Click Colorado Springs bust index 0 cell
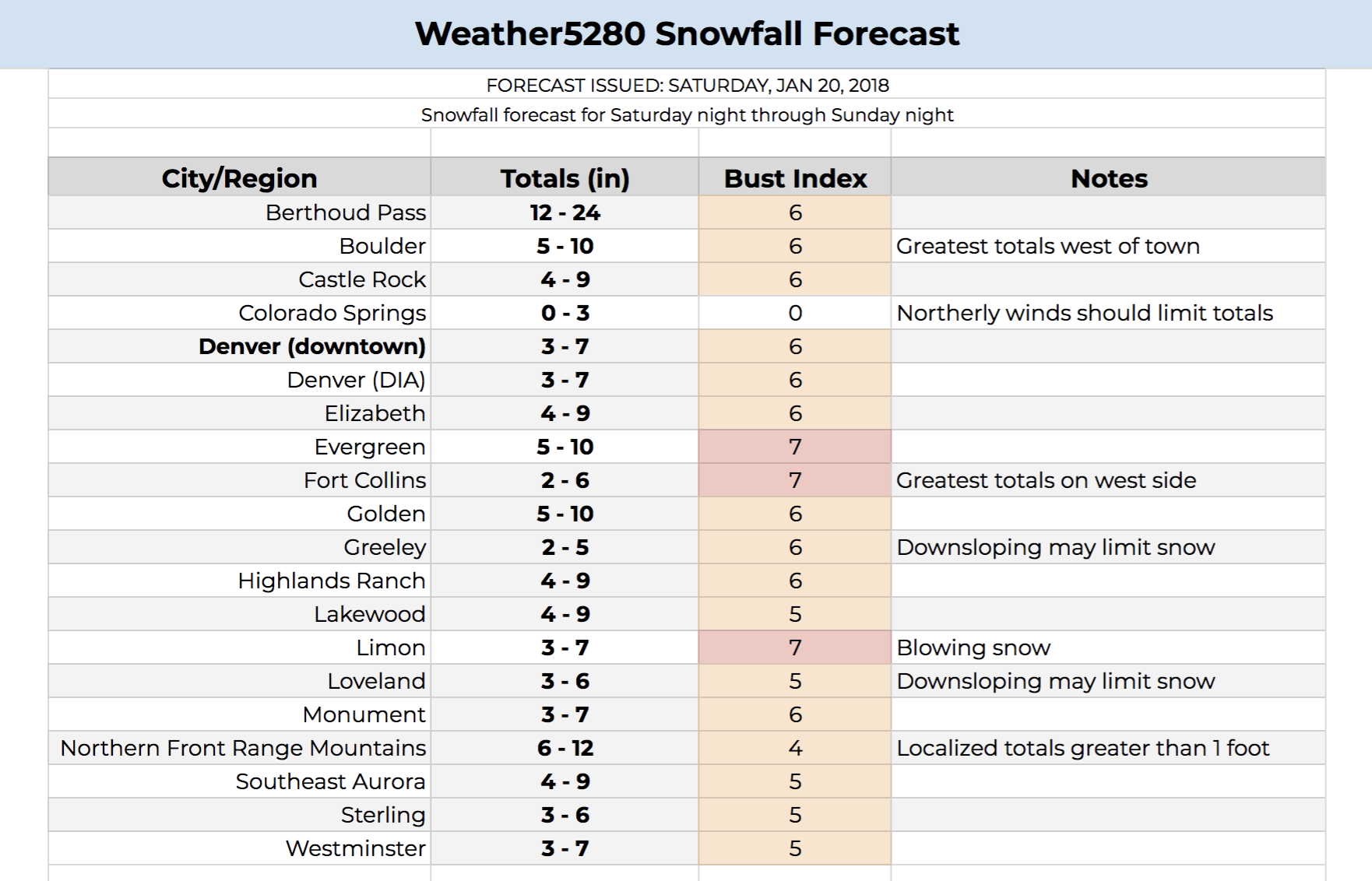The width and height of the screenshot is (1372, 881). point(795,313)
